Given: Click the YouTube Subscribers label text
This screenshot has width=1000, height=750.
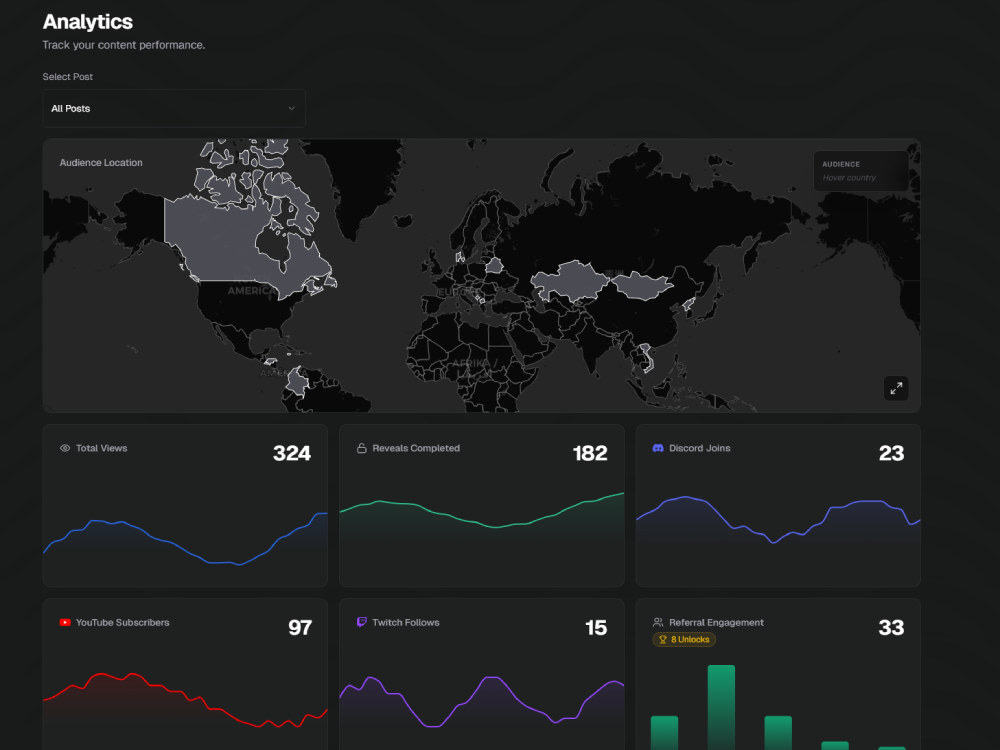Looking at the screenshot, I should point(122,622).
